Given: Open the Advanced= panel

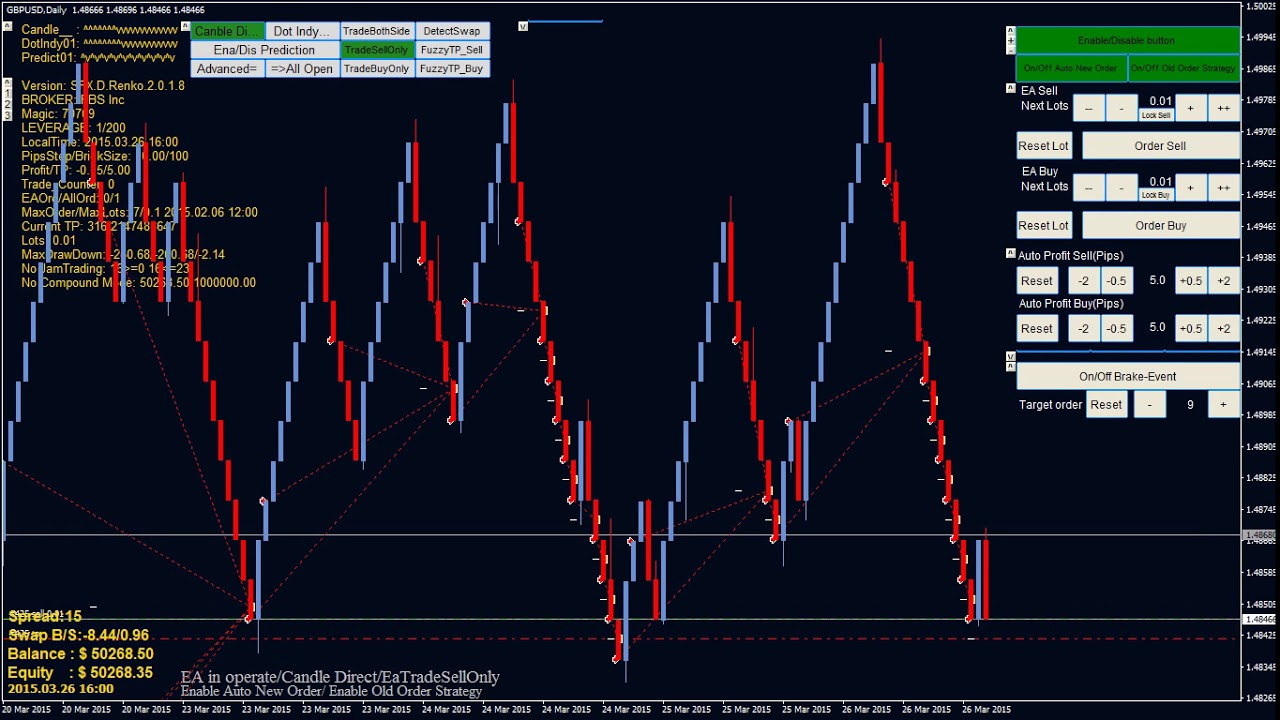Looking at the screenshot, I should pos(228,69).
